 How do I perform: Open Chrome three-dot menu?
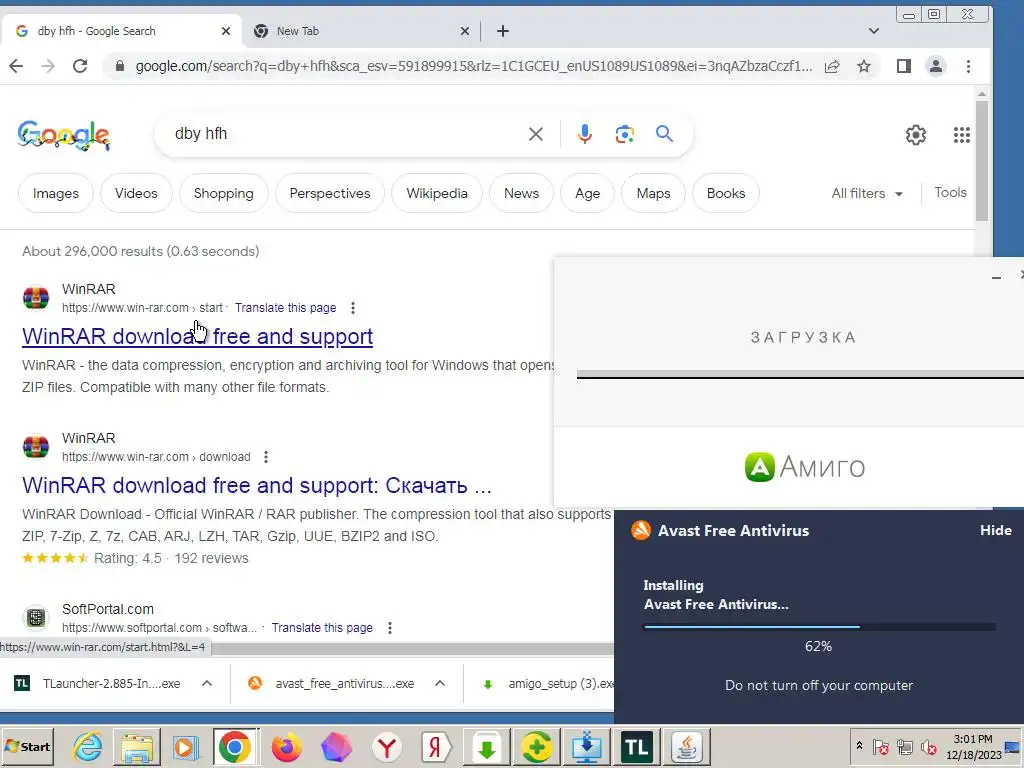pos(968,66)
